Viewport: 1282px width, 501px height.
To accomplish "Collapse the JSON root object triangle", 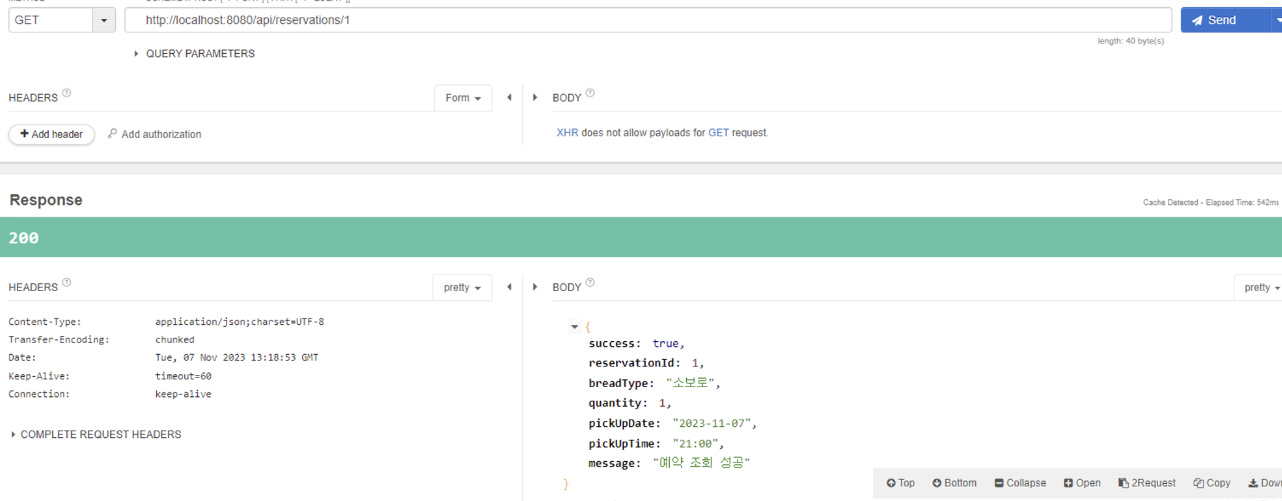I will click(575, 327).
